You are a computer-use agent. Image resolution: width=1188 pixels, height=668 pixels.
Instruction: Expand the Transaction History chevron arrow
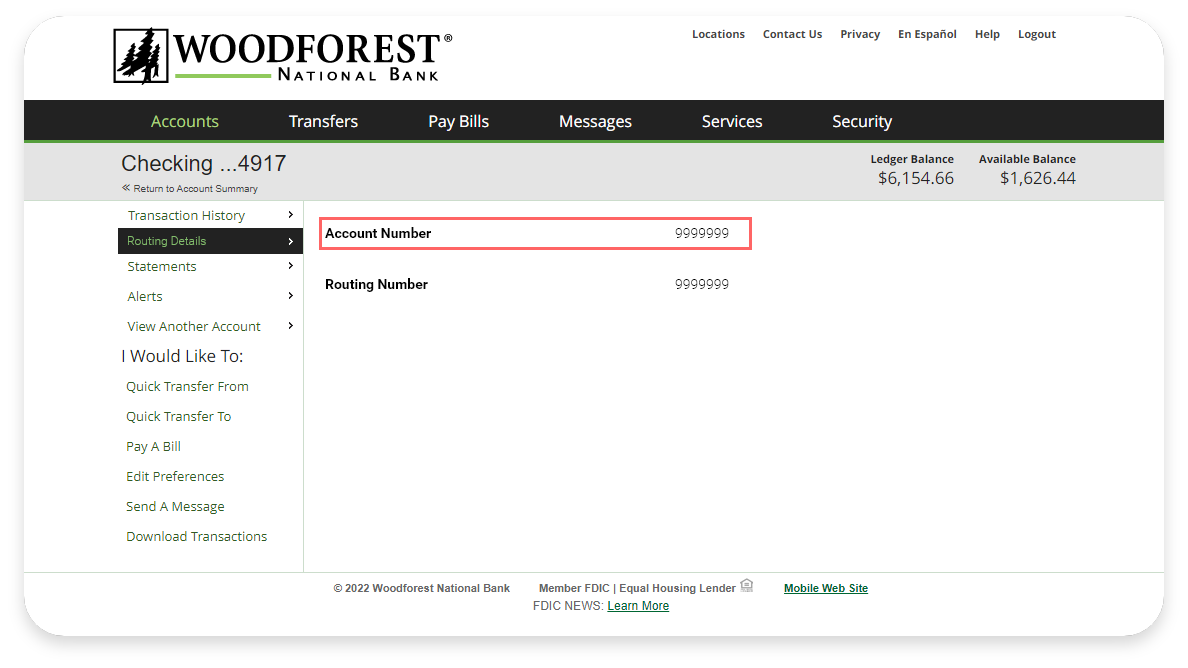(x=291, y=215)
